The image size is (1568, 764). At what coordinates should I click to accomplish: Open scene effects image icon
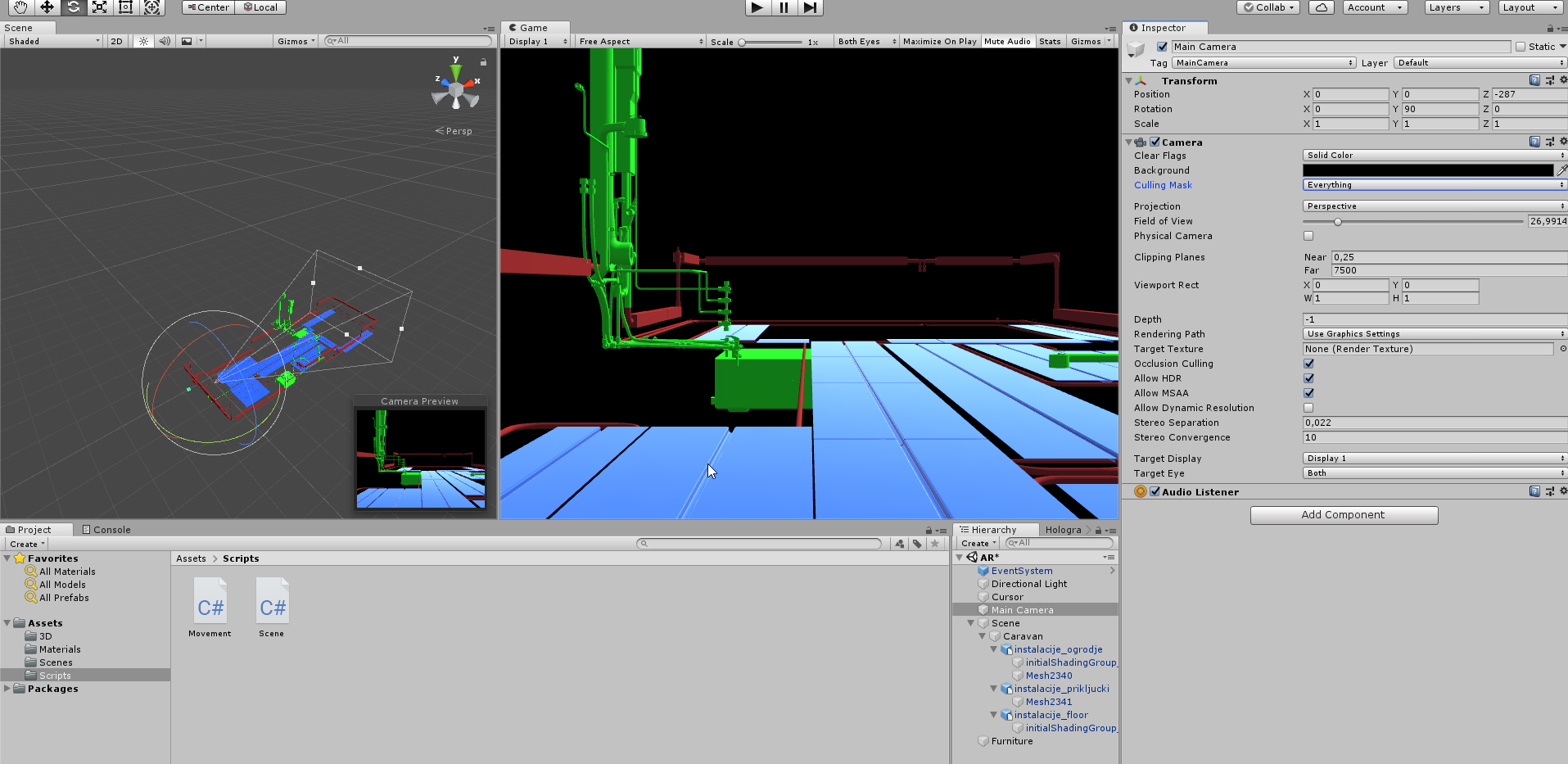(187, 41)
